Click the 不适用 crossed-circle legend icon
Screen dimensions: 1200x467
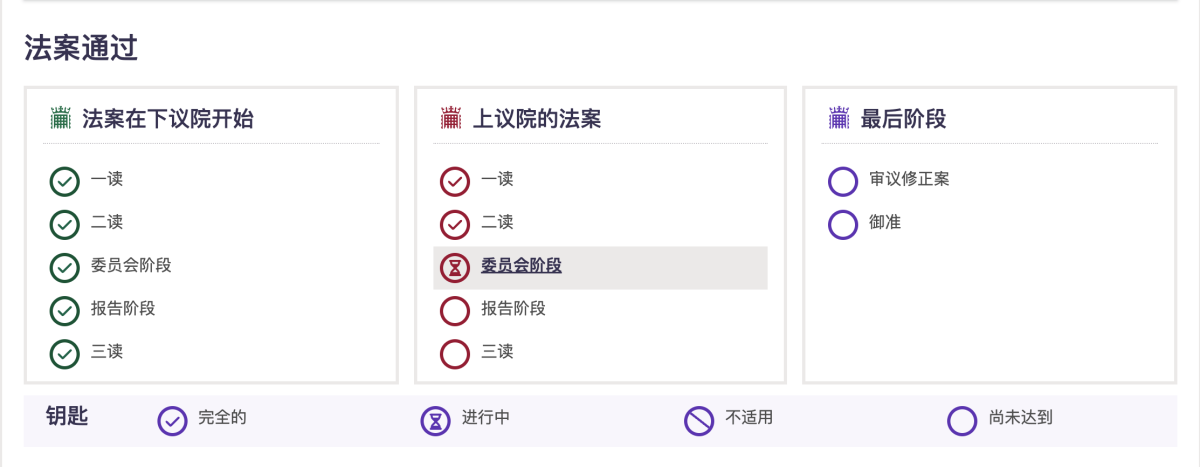[x=699, y=421]
